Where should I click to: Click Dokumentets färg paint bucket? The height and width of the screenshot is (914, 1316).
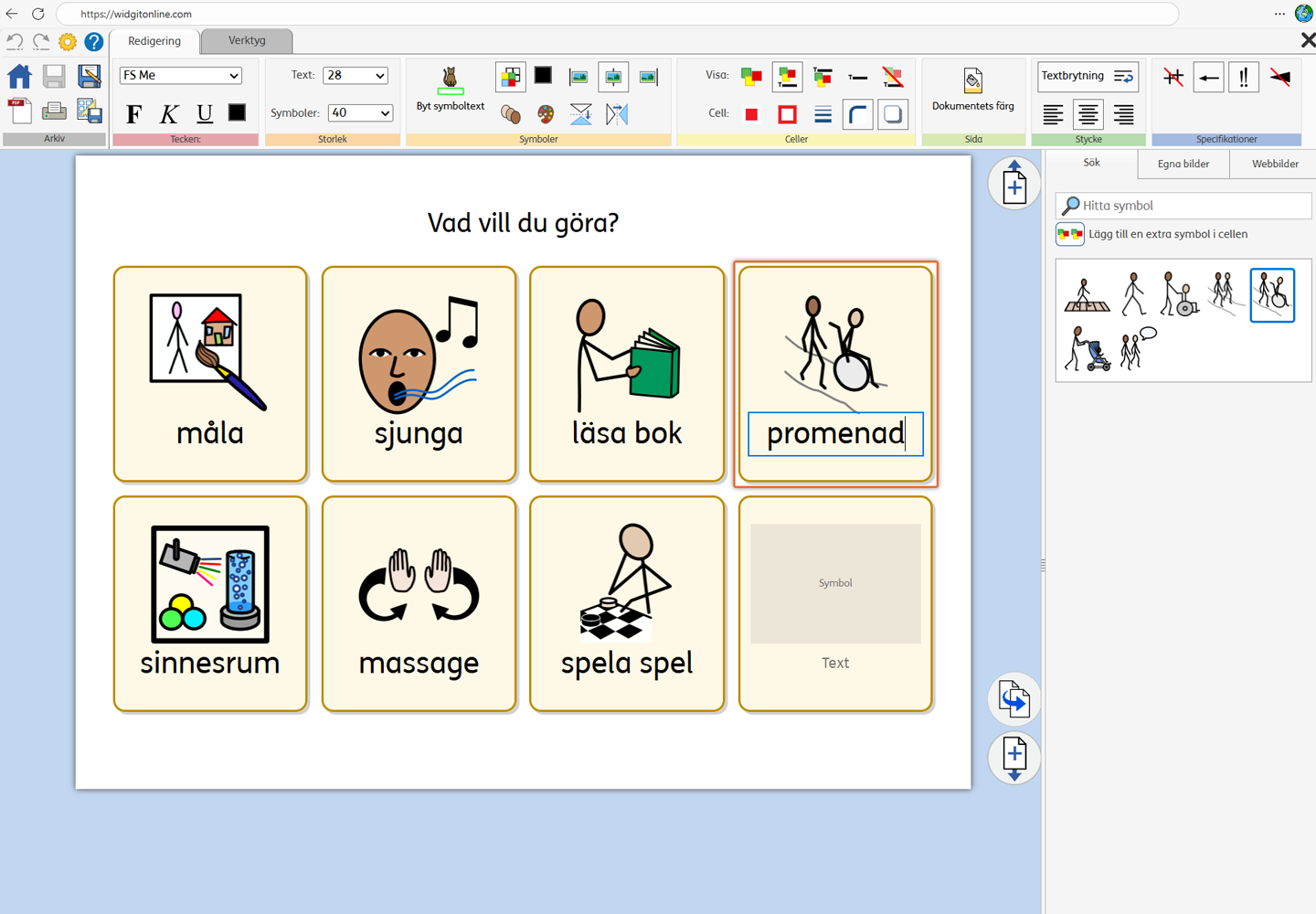[x=972, y=80]
